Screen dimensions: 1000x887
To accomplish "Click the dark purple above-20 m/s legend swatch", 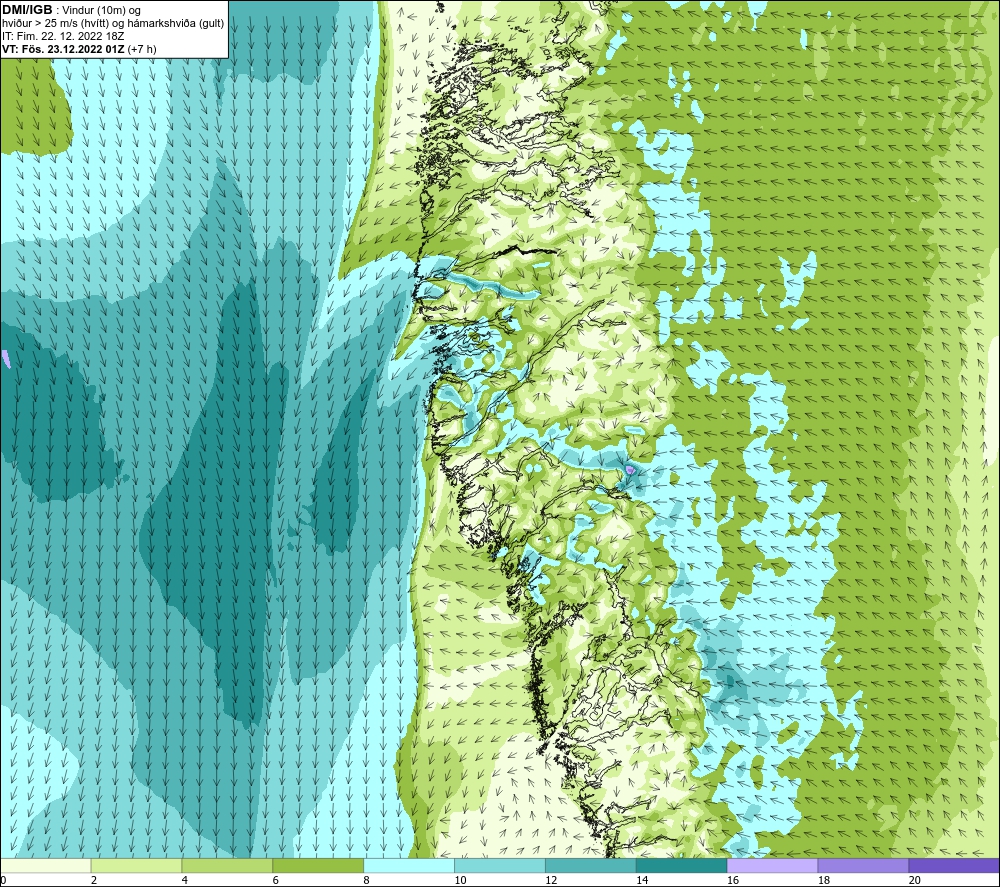I will [x=954, y=865].
